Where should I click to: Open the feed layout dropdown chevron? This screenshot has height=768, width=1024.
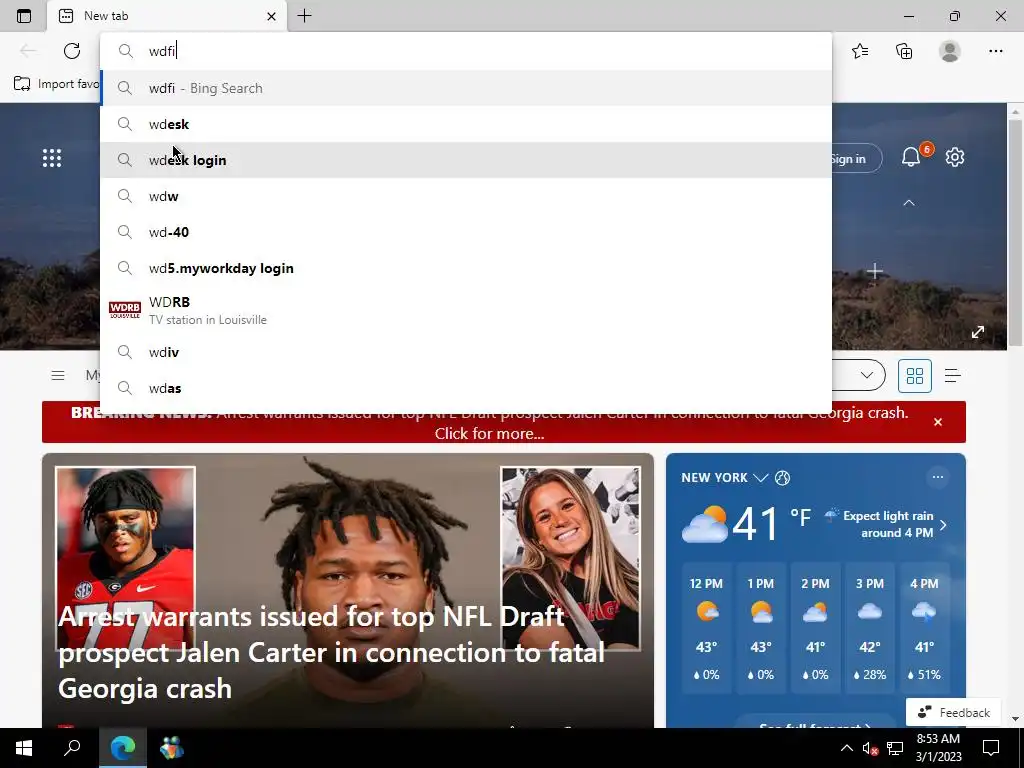867,376
